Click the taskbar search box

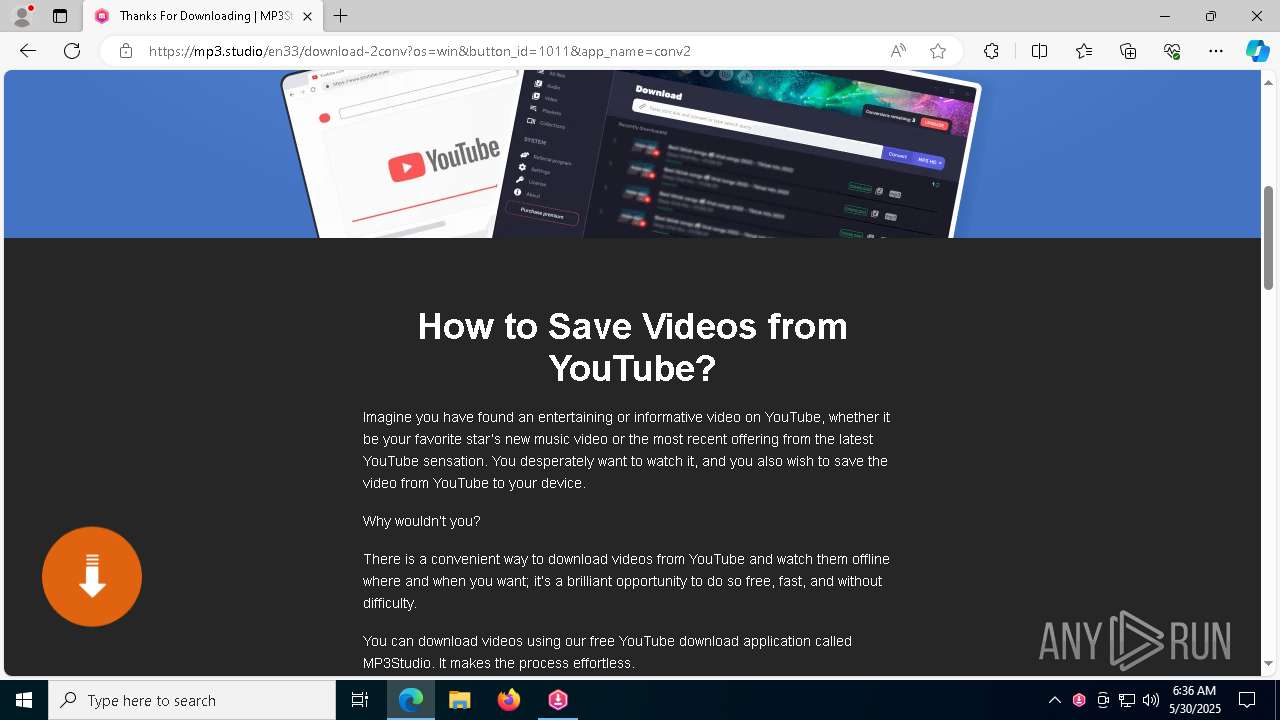192,700
